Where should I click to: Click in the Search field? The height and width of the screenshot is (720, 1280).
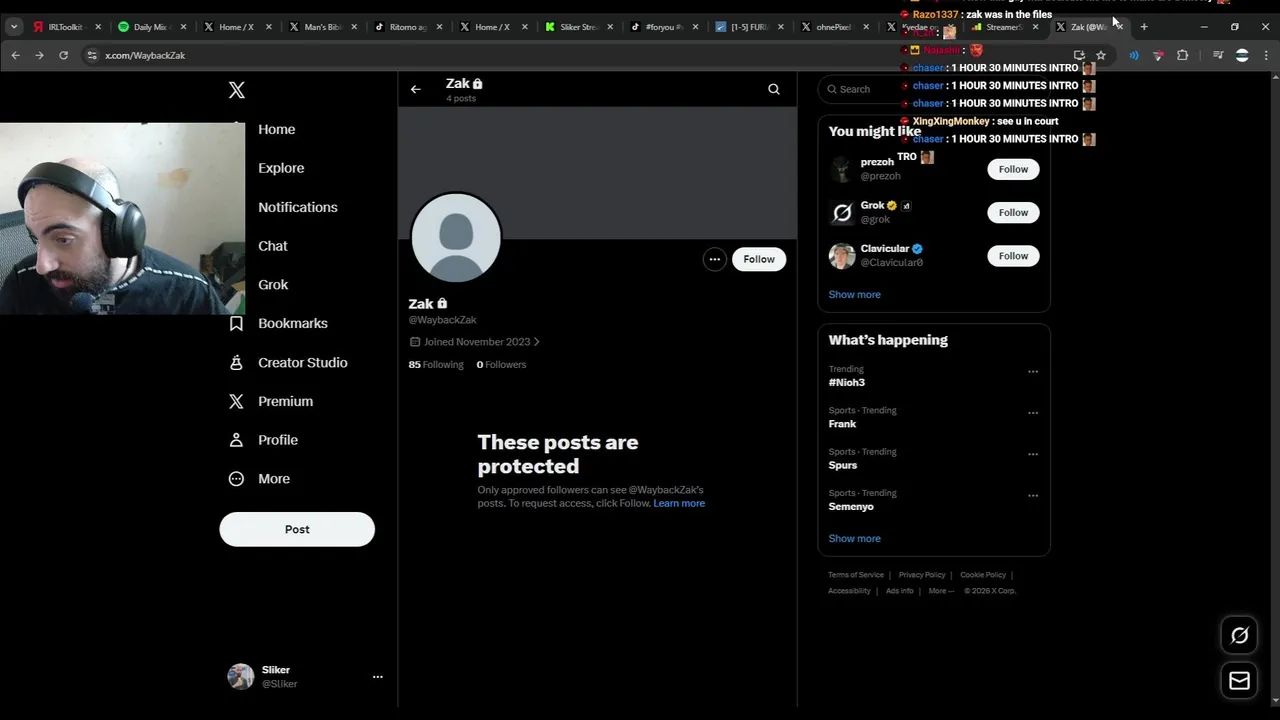[934, 89]
